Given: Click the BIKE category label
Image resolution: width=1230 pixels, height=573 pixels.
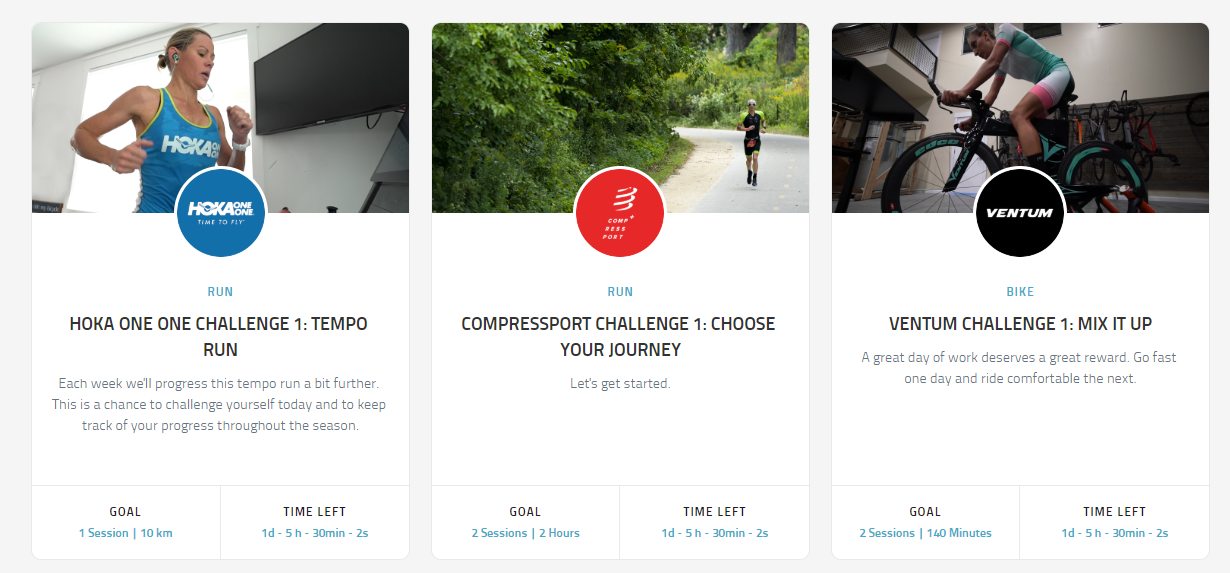Looking at the screenshot, I should click(1020, 292).
